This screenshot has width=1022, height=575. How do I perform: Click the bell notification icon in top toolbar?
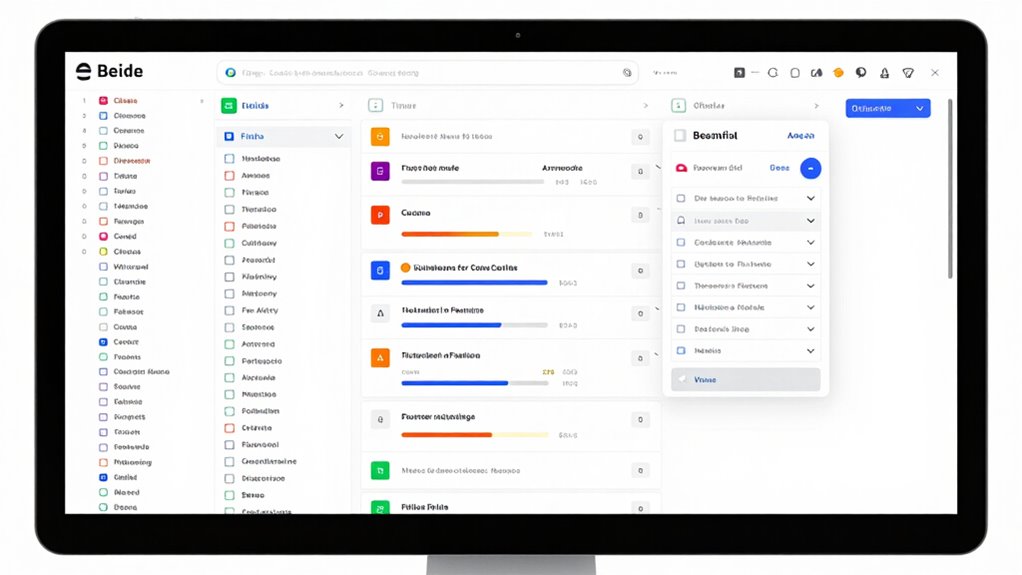click(884, 73)
